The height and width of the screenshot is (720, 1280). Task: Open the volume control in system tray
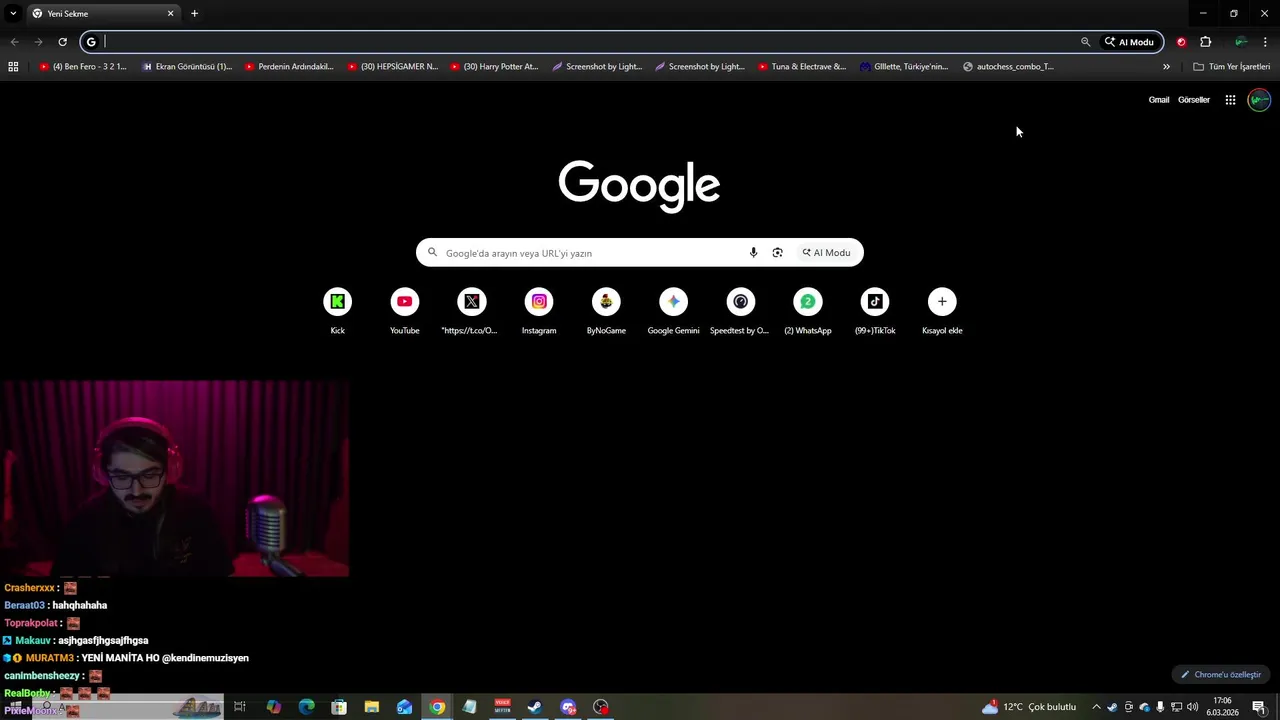1192,707
